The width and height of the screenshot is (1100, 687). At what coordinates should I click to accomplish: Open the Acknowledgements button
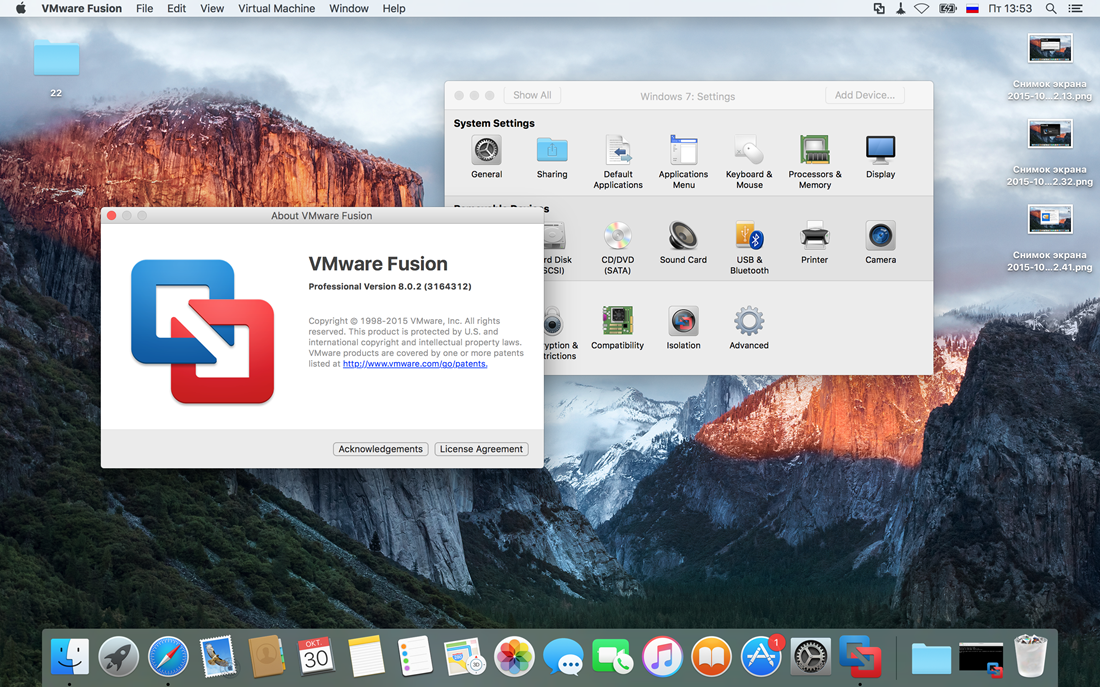pos(380,449)
